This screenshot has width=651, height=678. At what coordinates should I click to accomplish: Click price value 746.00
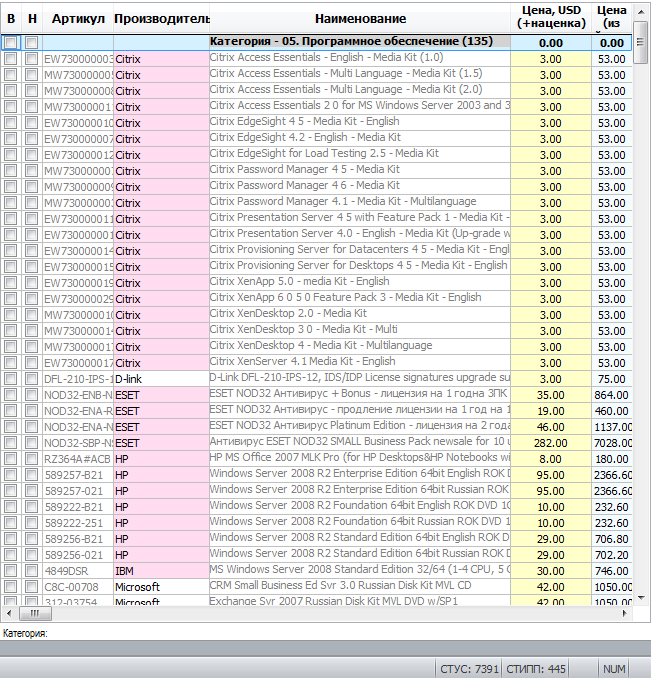(612, 571)
